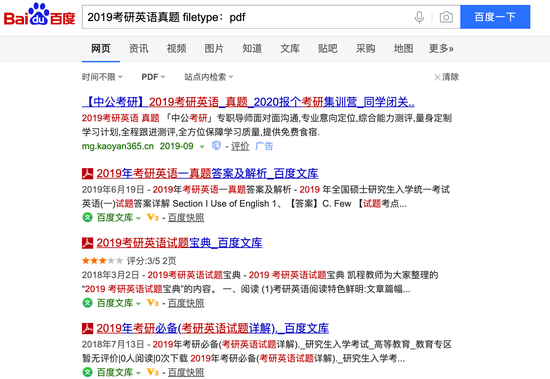Click the star rating for 2019考研英语试题宝典

pyautogui.click(x=102, y=261)
